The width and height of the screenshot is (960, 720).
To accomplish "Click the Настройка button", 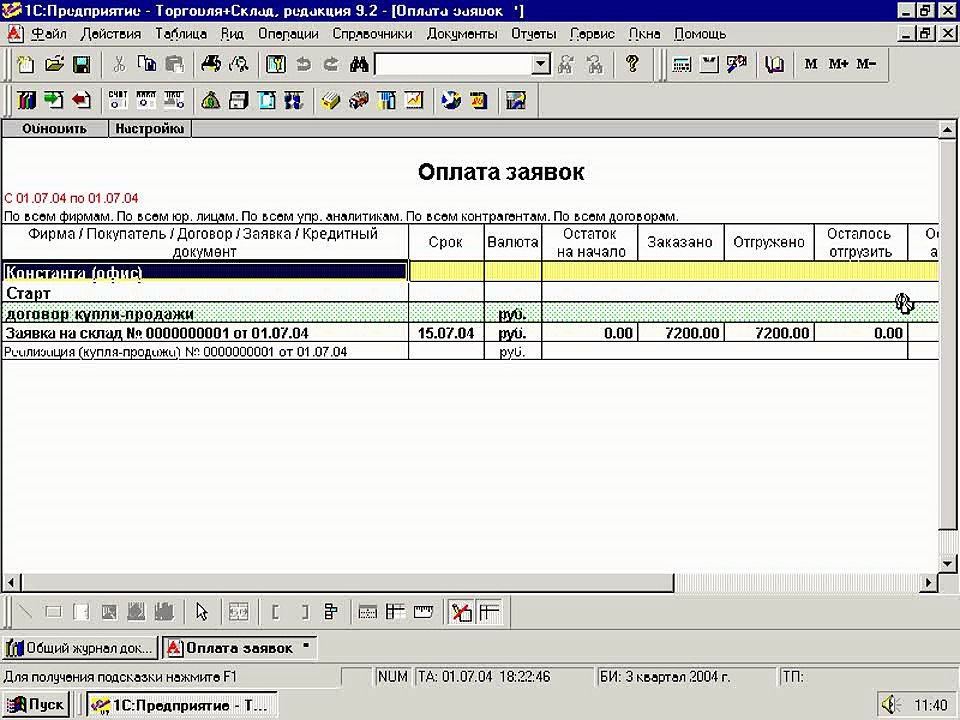I will click(x=150, y=129).
